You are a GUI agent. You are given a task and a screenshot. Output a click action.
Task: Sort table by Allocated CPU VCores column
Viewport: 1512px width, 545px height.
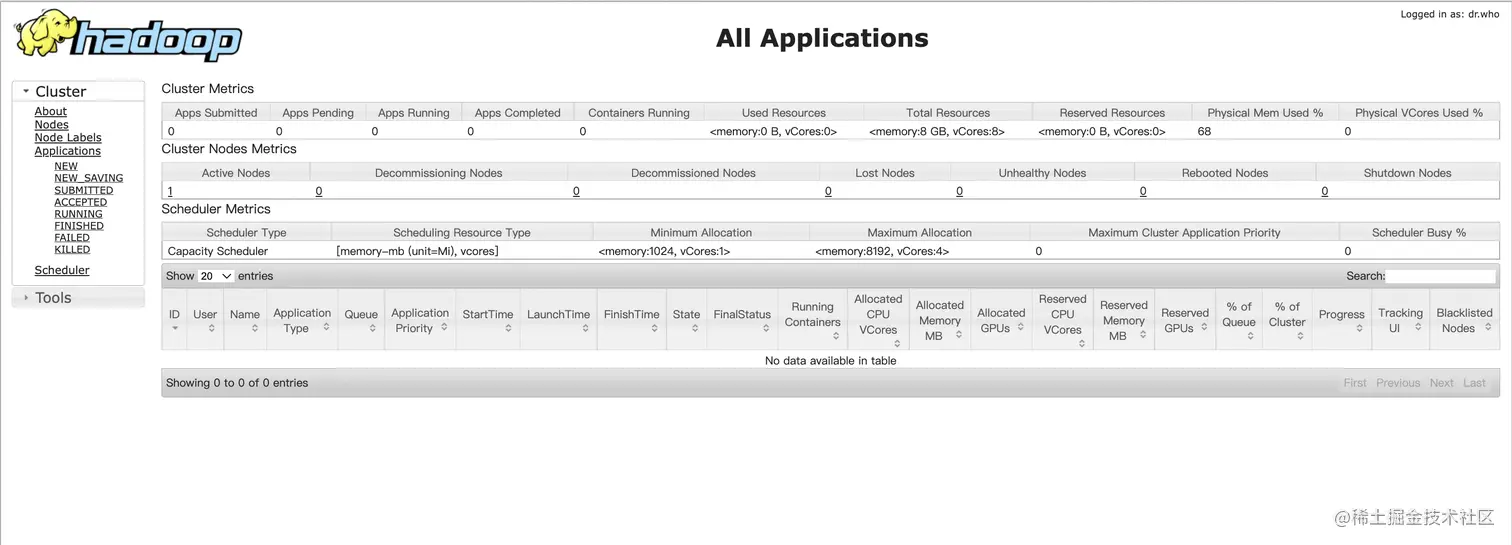click(x=878, y=320)
